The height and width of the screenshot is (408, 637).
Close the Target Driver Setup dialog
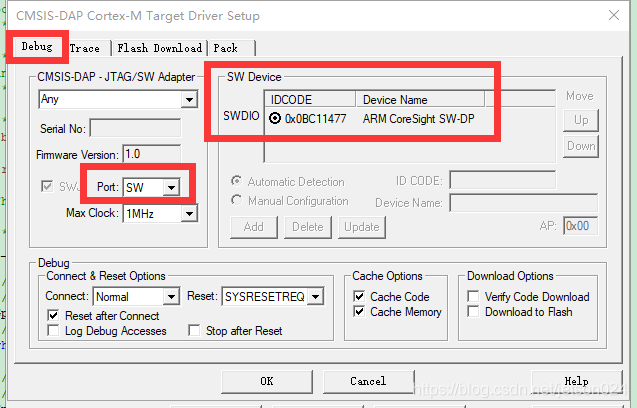tap(614, 15)
